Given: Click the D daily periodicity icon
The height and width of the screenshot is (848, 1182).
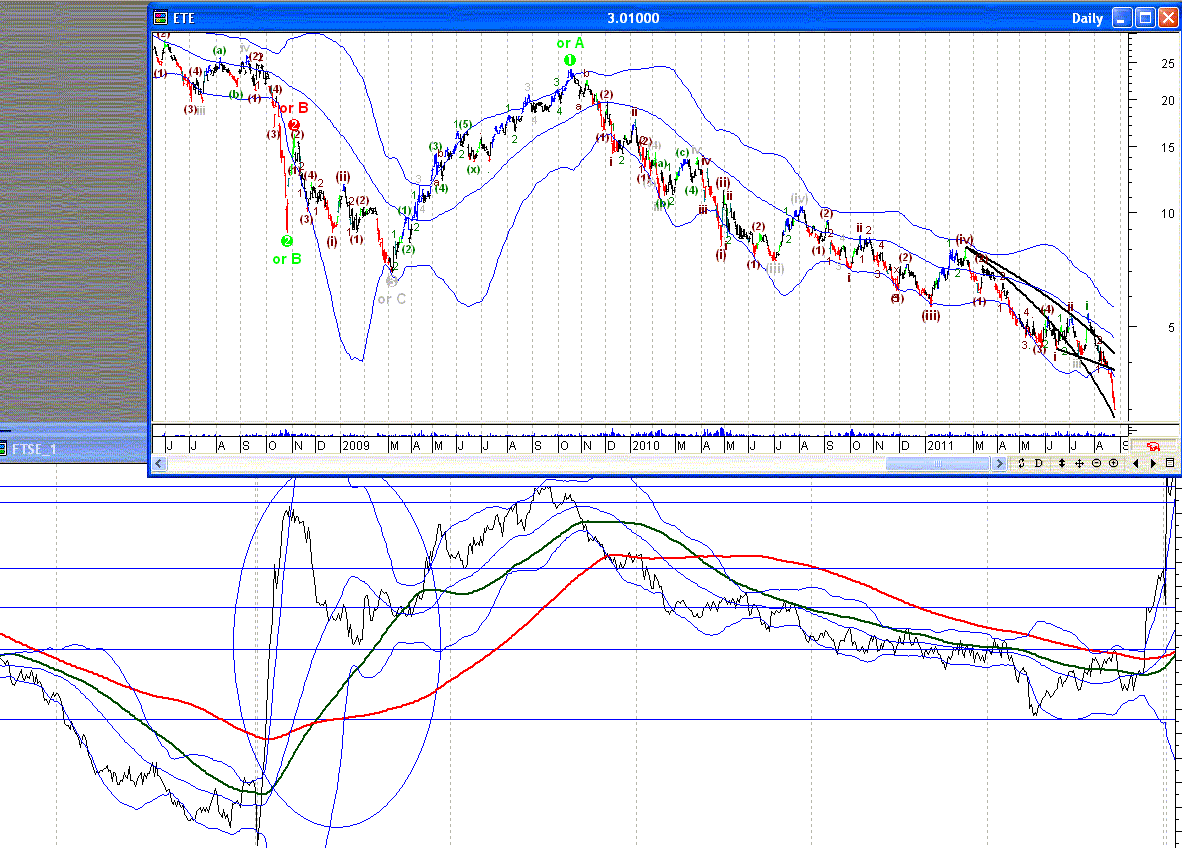Looking at the screenshot, I should pos(1039,463).
